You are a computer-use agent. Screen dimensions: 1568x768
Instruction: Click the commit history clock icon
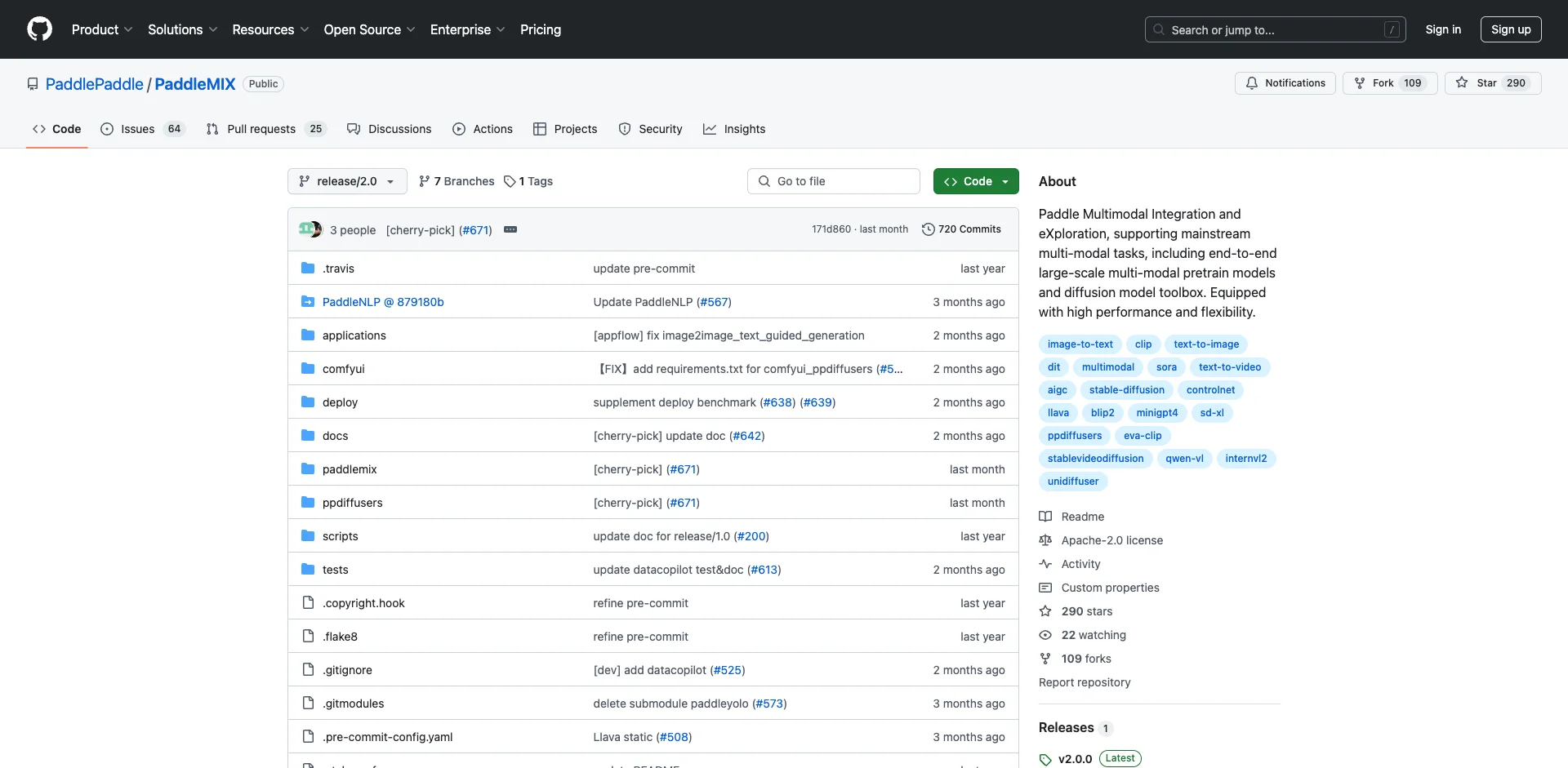(928, 229)
